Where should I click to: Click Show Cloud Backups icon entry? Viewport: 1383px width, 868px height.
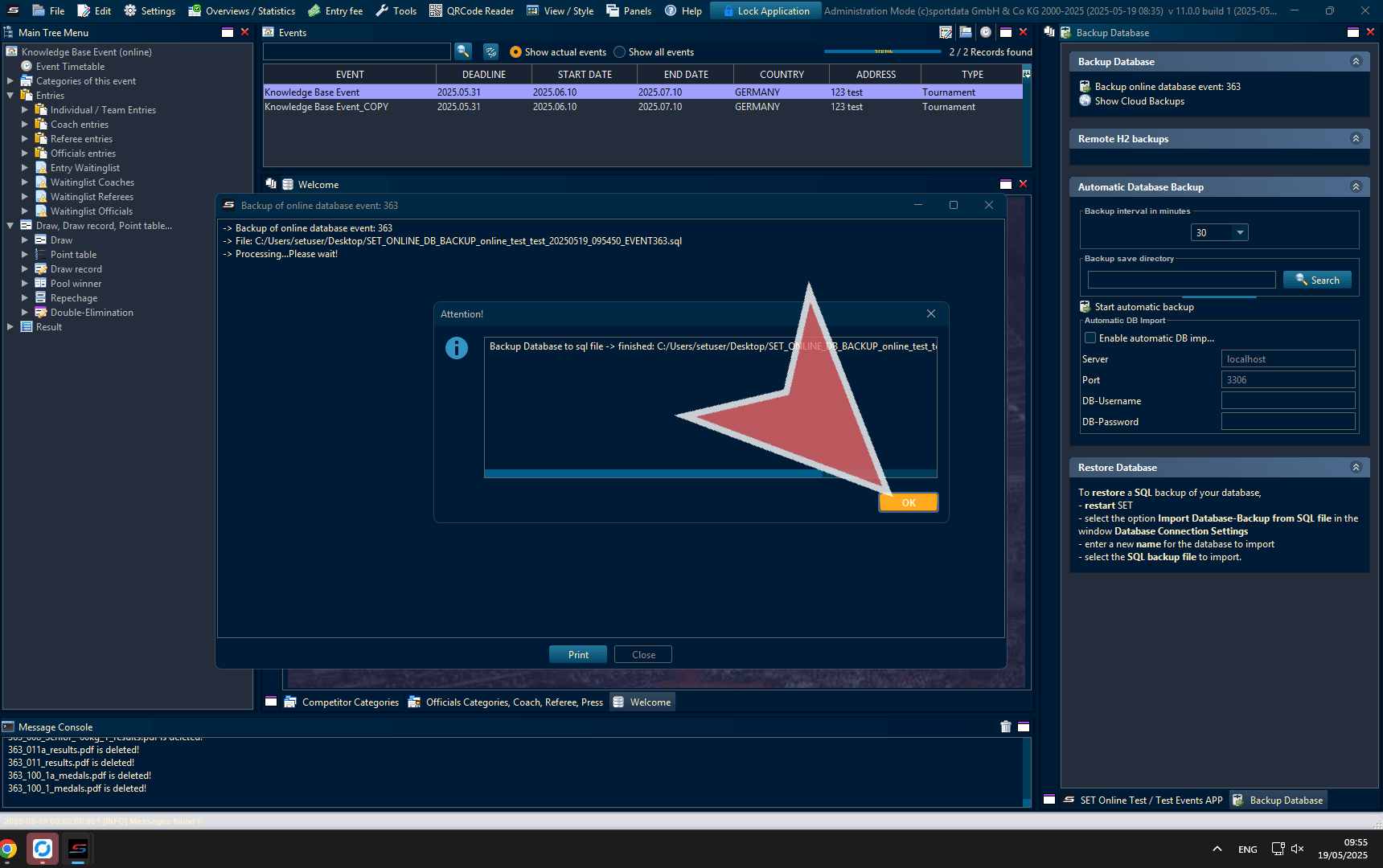(x=1085, y=101)
